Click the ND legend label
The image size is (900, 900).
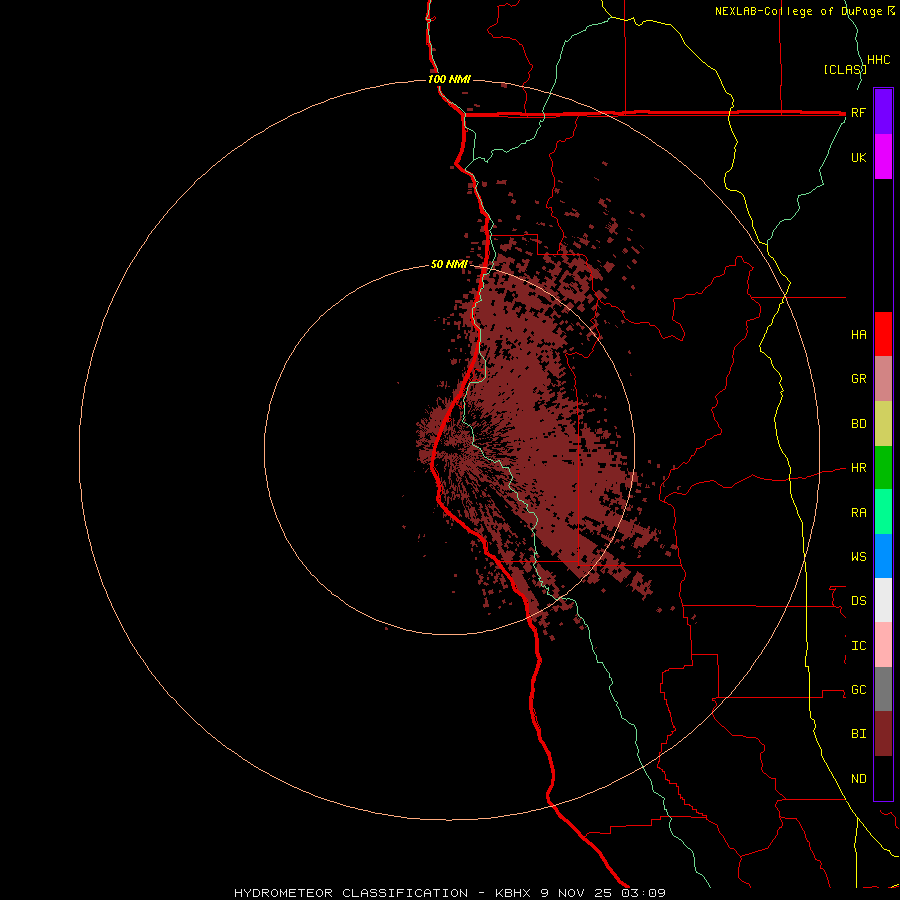click(x=858, y=779)
